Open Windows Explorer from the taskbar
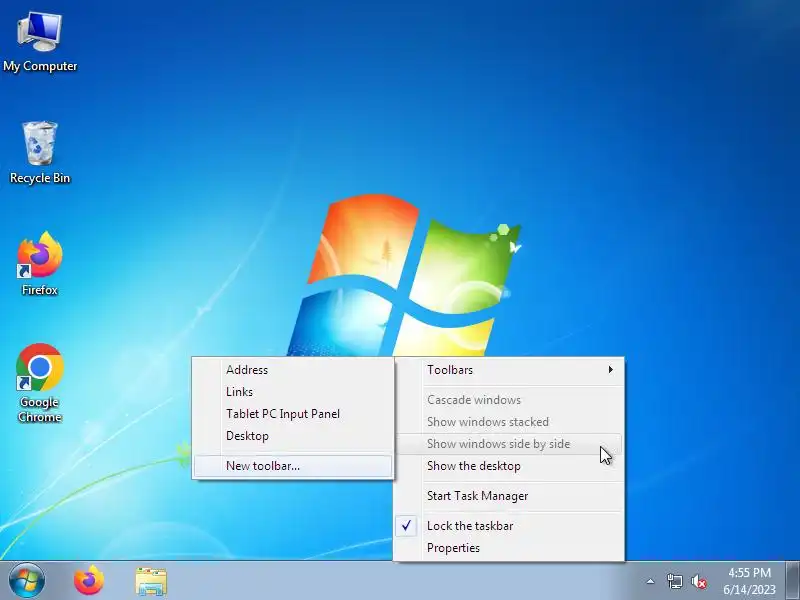 click(151, 582)
